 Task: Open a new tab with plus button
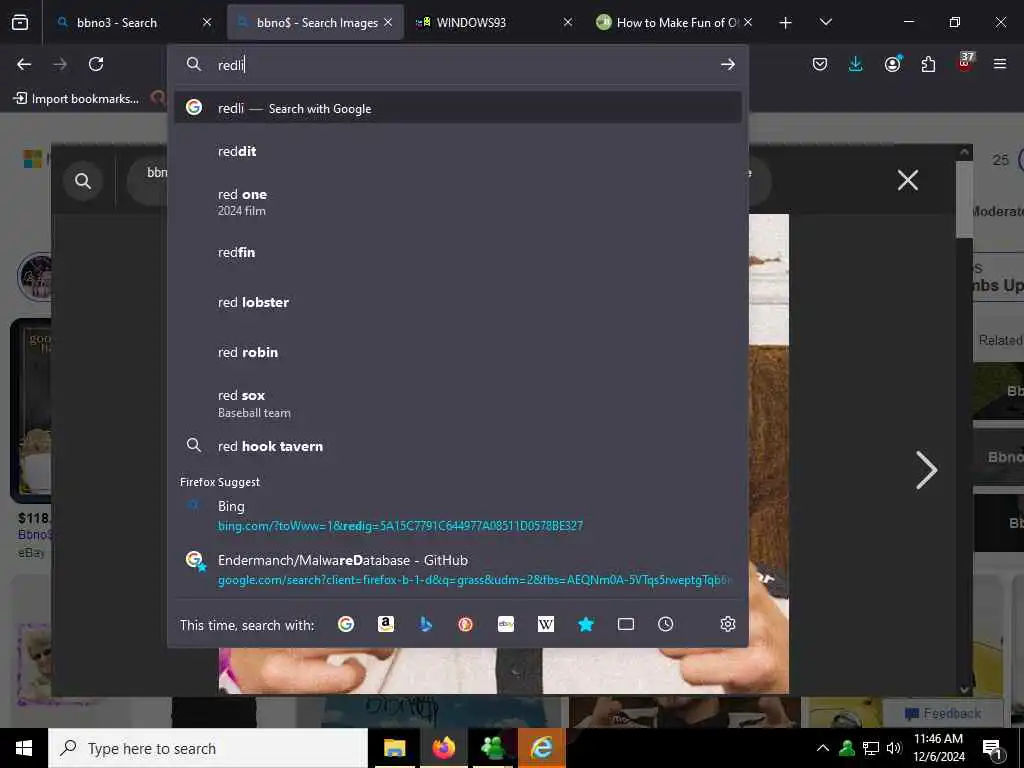coord(786,23)
